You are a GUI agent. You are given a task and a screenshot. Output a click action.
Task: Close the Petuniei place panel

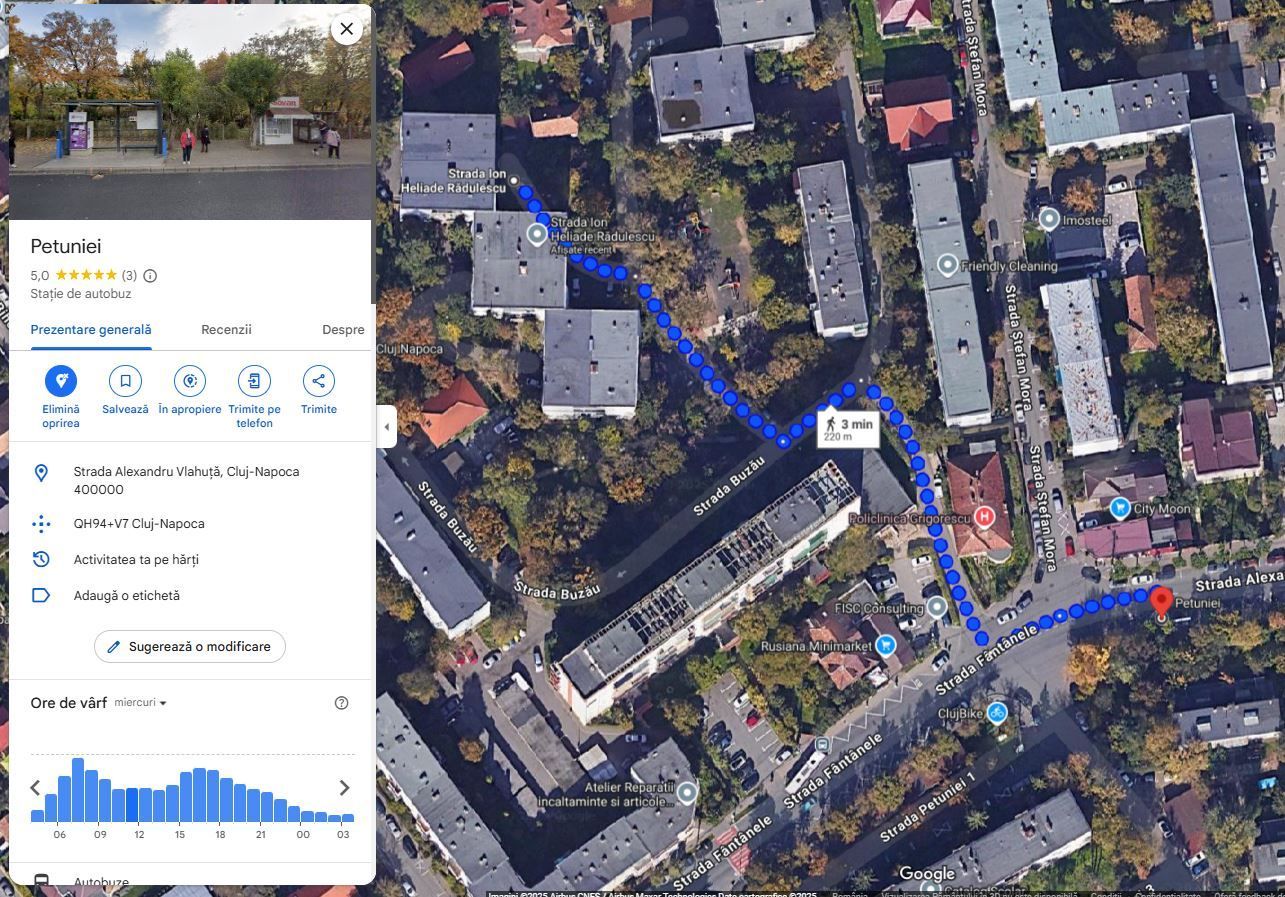(x=347, y=29)
